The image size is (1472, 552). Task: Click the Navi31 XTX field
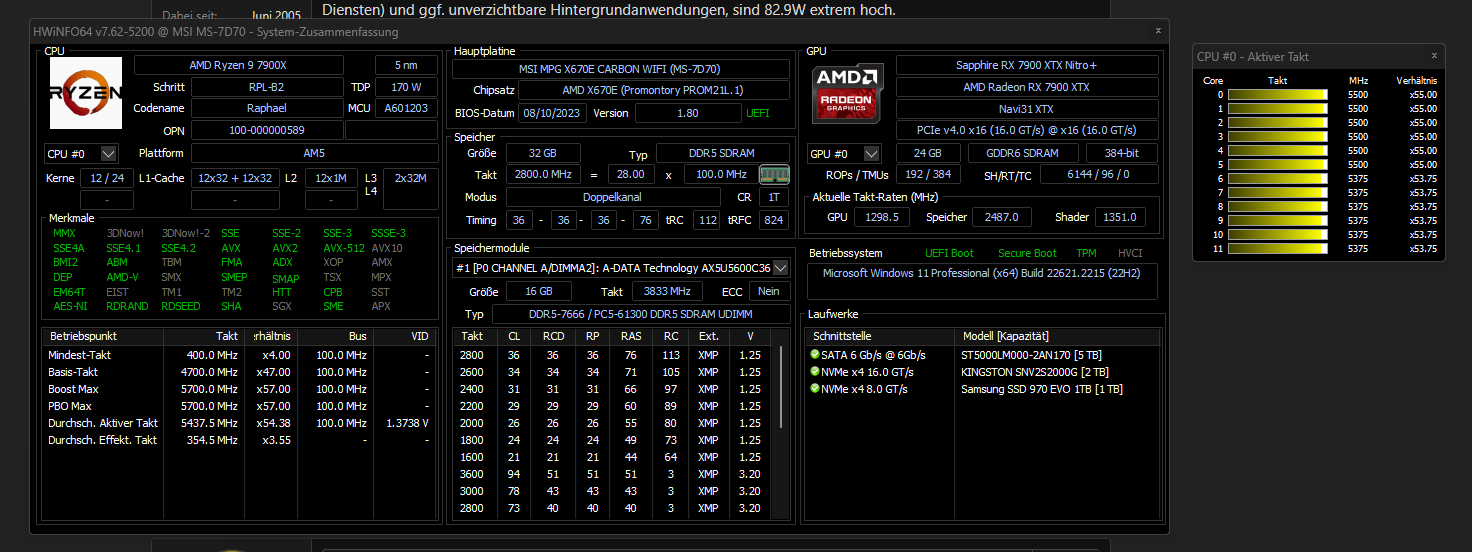click(x=1027, y=109)
